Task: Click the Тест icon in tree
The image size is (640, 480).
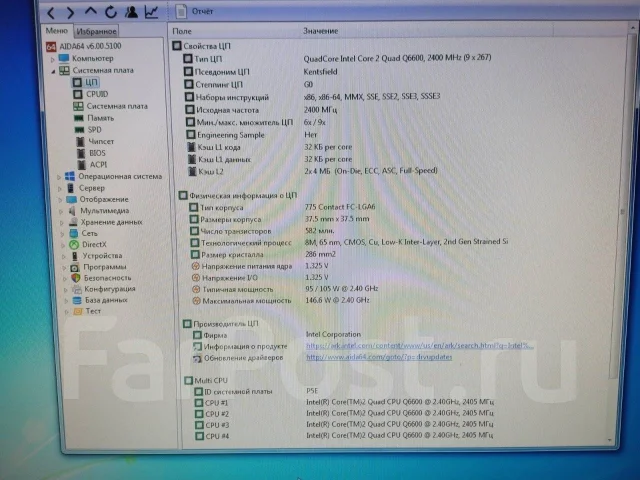Action: pos(78,311)
